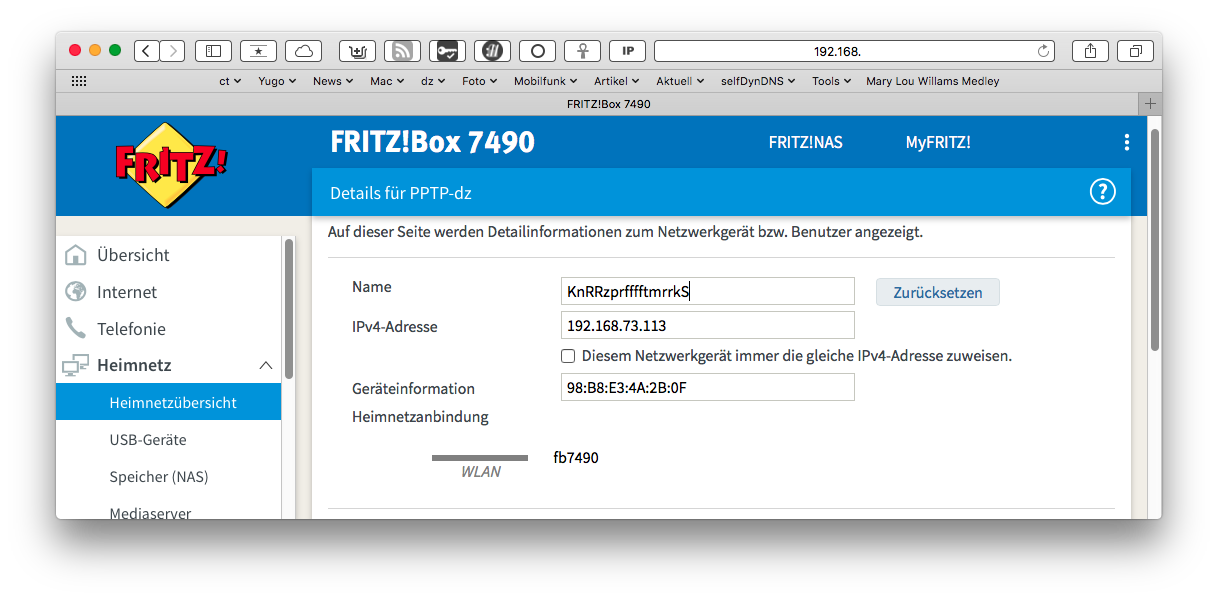Open the three-dot FRITZ!Box menu
The height and width of the screenshot is (599, 1218).
coord(1126,142)
